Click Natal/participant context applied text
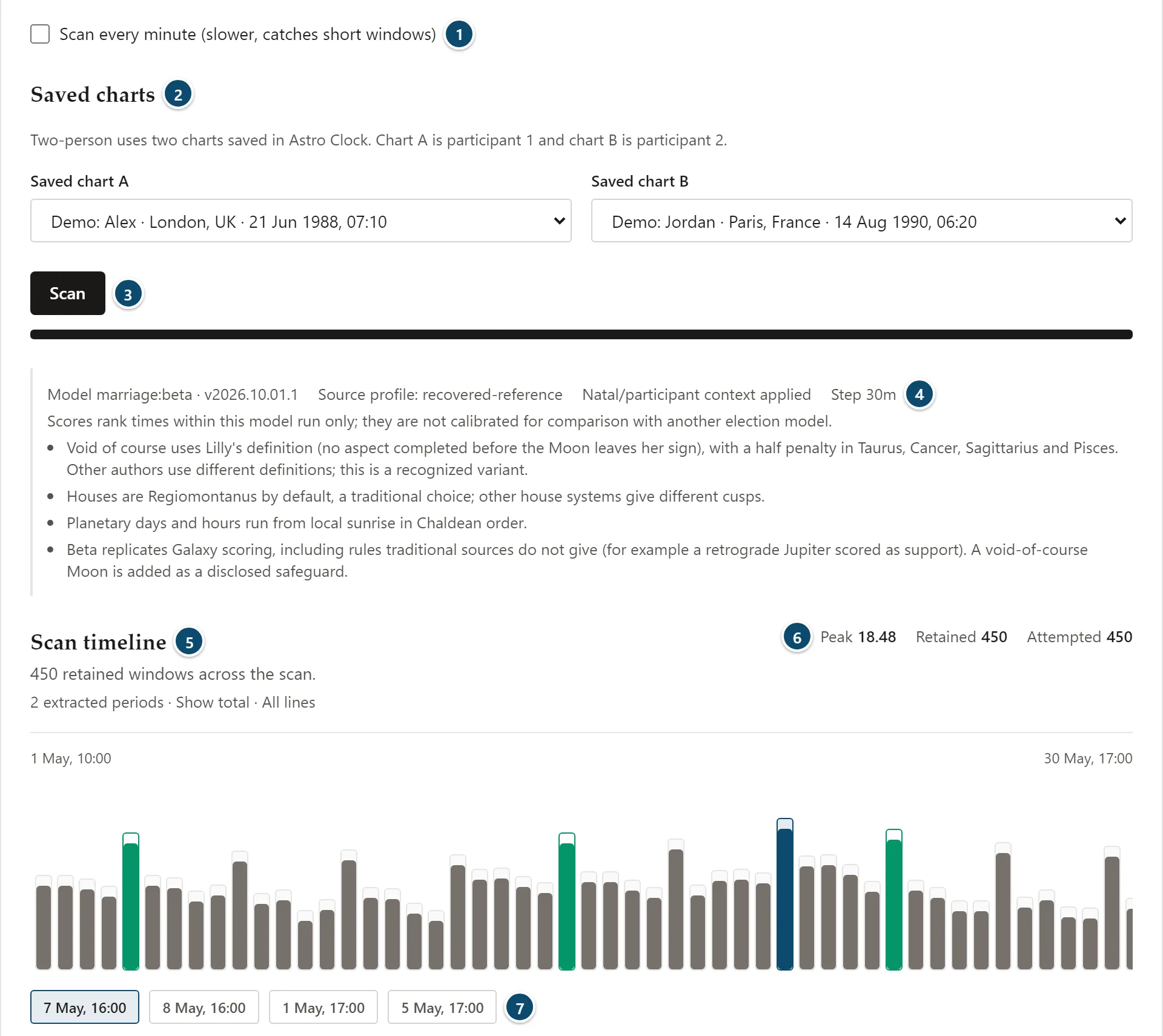The image size is (1163, 1036). point(697,394)
